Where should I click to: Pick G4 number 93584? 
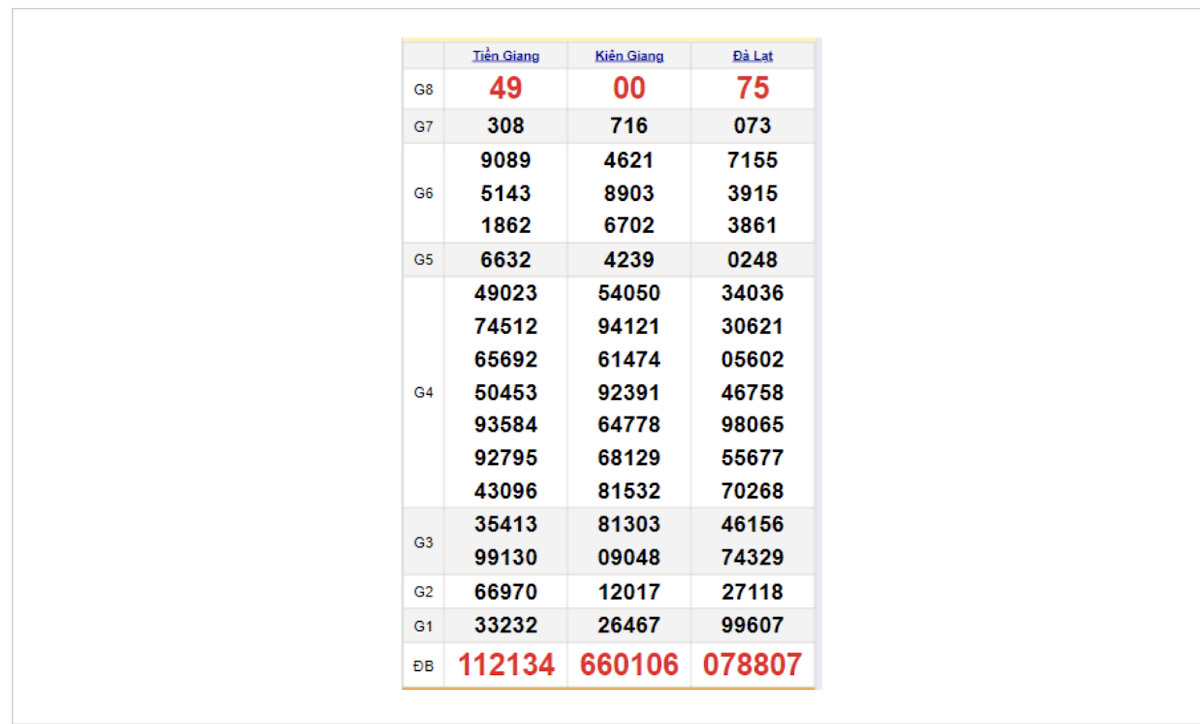coord(506,424)
